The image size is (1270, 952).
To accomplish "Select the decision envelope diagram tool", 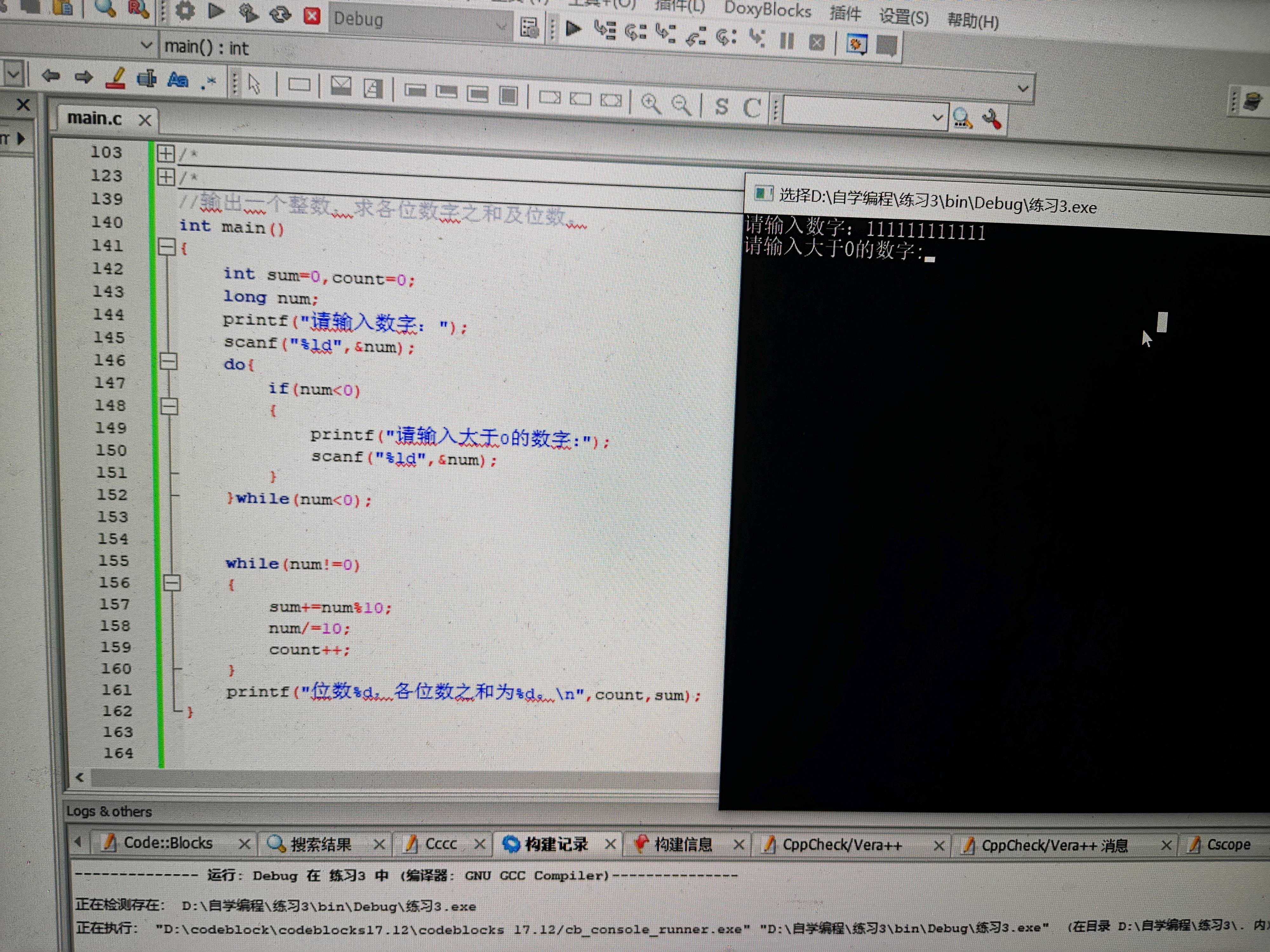I will click(341, 87).
